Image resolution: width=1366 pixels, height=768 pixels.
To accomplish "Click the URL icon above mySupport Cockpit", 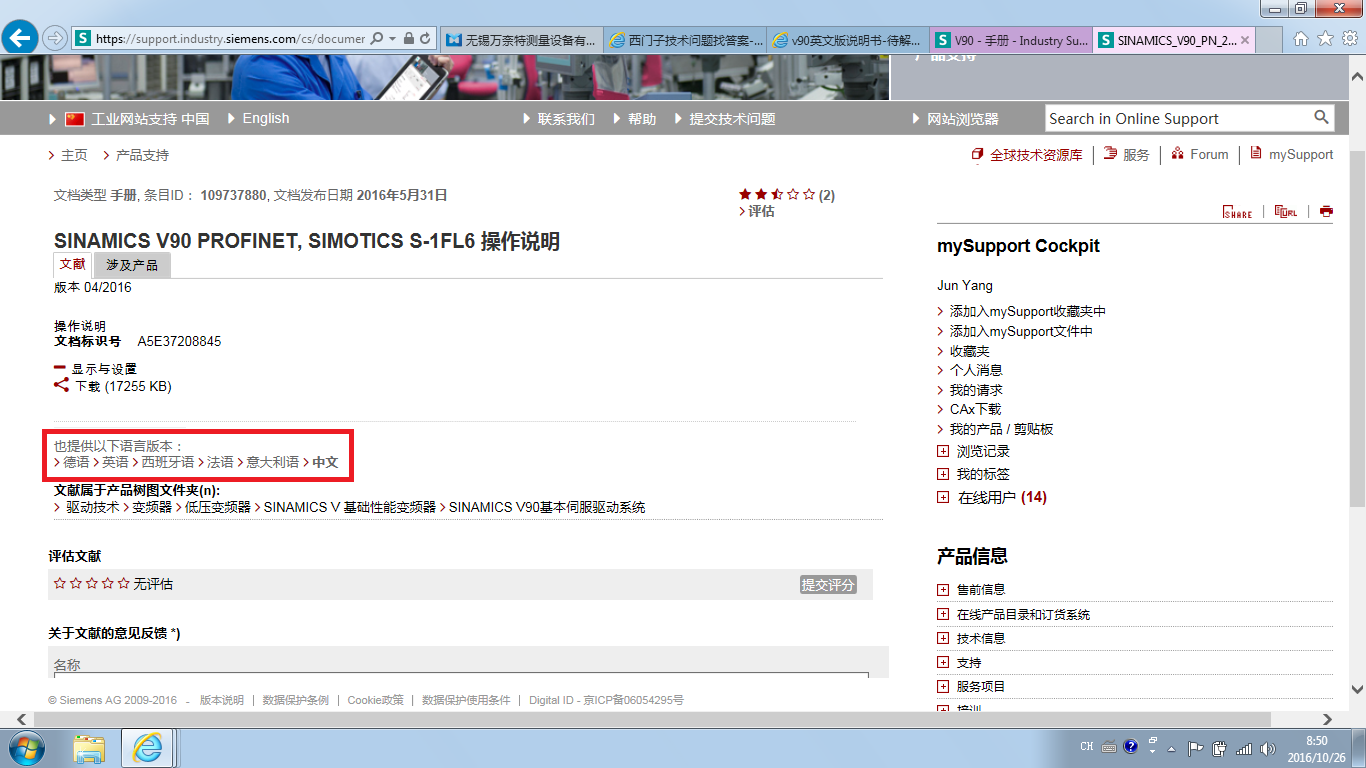I will pyautogui.click(x=1286, y=211).
